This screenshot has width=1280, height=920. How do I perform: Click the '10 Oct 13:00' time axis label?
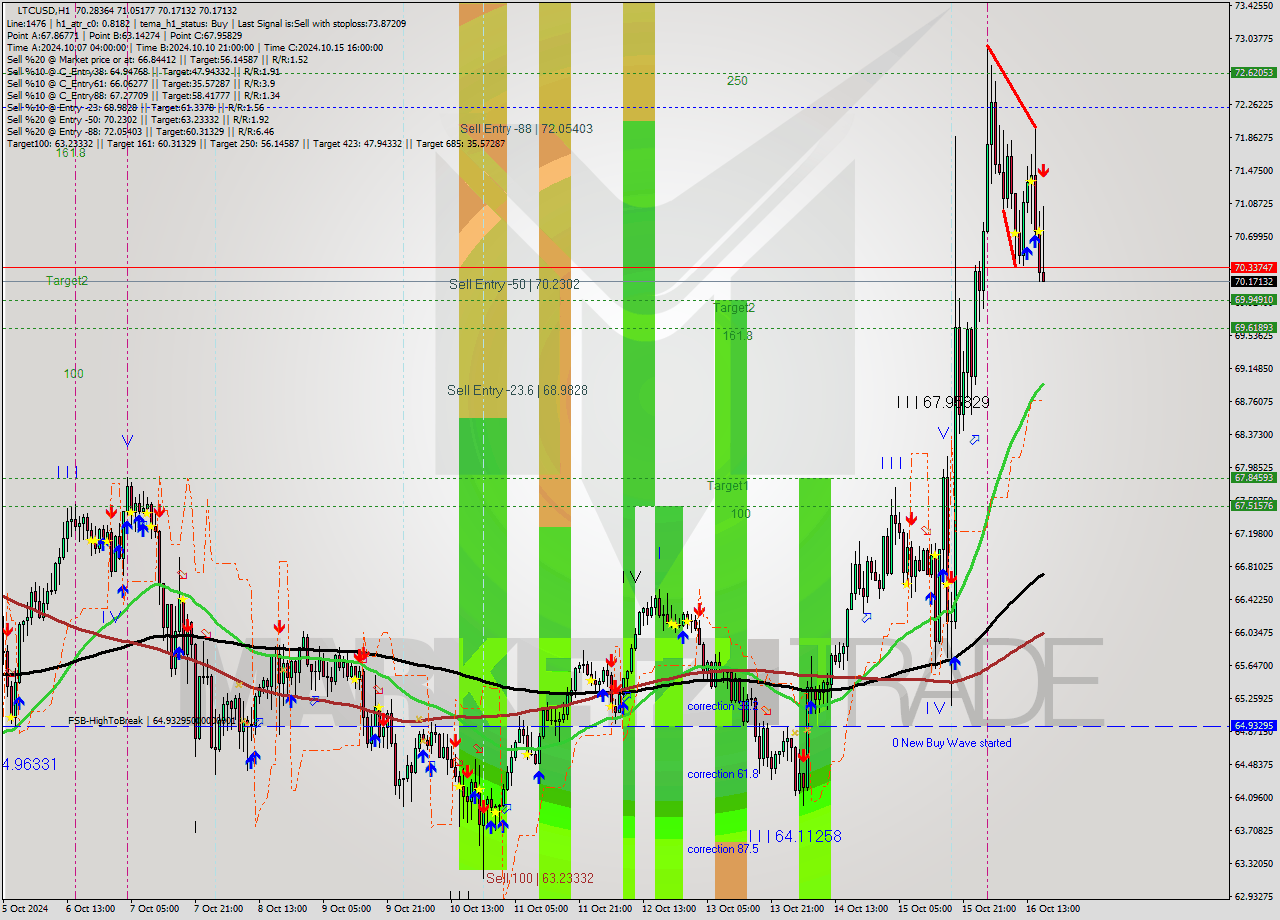[x=476, y=909]
